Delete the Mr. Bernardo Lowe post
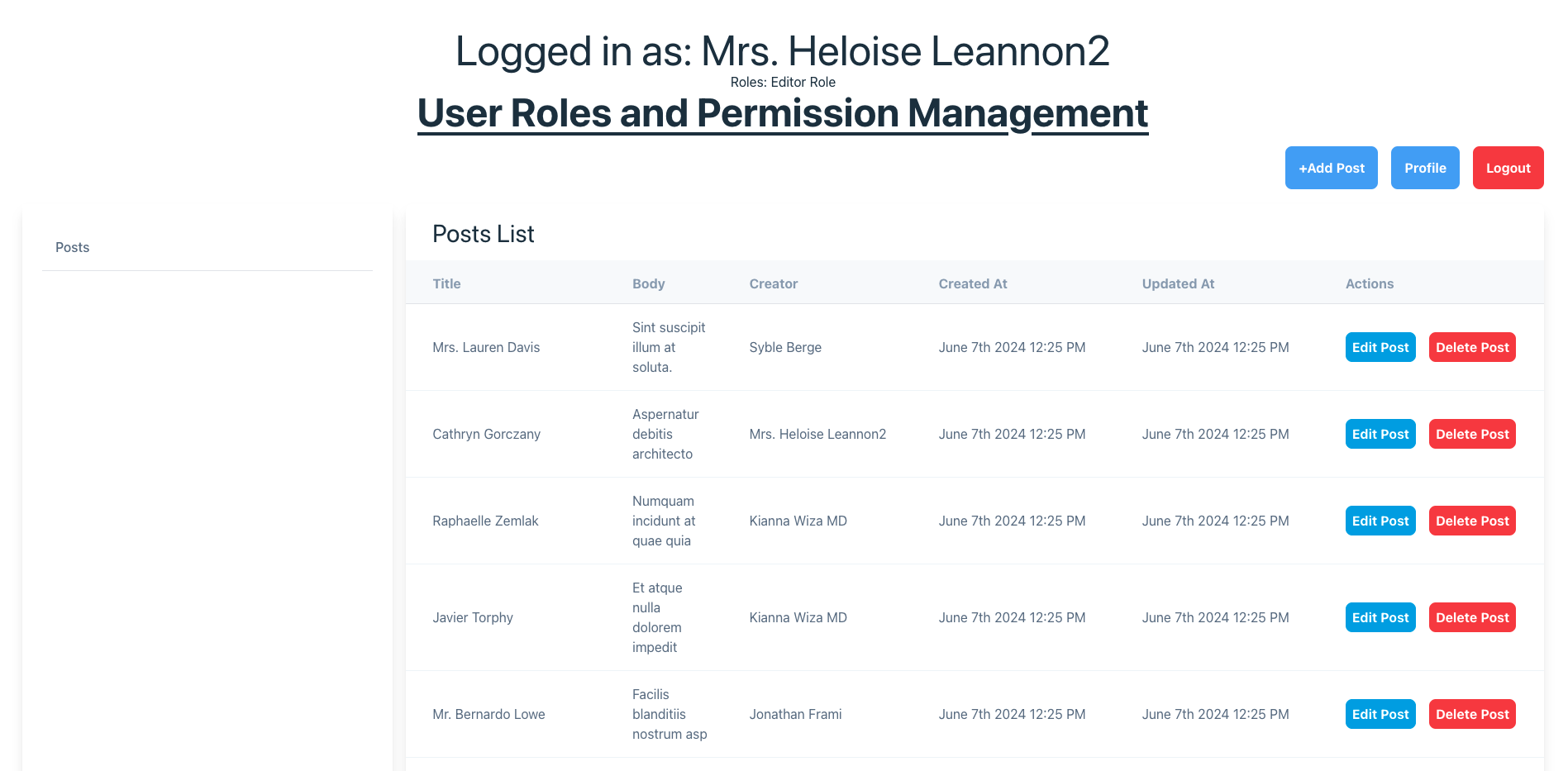This screenshot has height=771, width=1568. (1471, 714)
